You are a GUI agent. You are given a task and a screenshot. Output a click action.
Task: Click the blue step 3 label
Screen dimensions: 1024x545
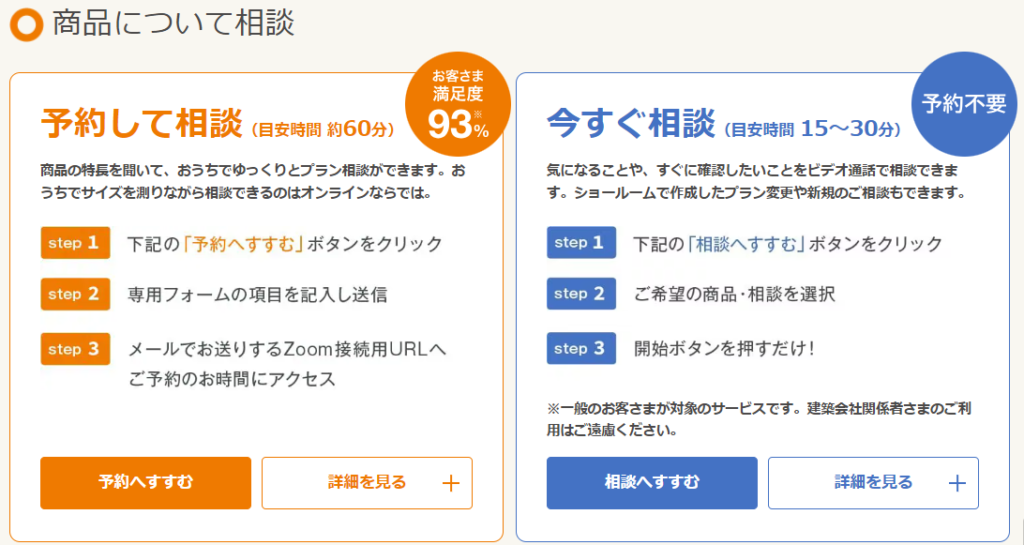(x=582, y=349)
